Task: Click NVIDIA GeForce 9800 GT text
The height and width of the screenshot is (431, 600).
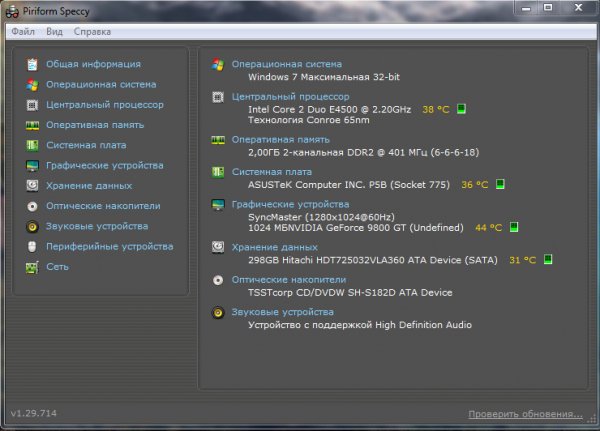Action: pos(356,228)
